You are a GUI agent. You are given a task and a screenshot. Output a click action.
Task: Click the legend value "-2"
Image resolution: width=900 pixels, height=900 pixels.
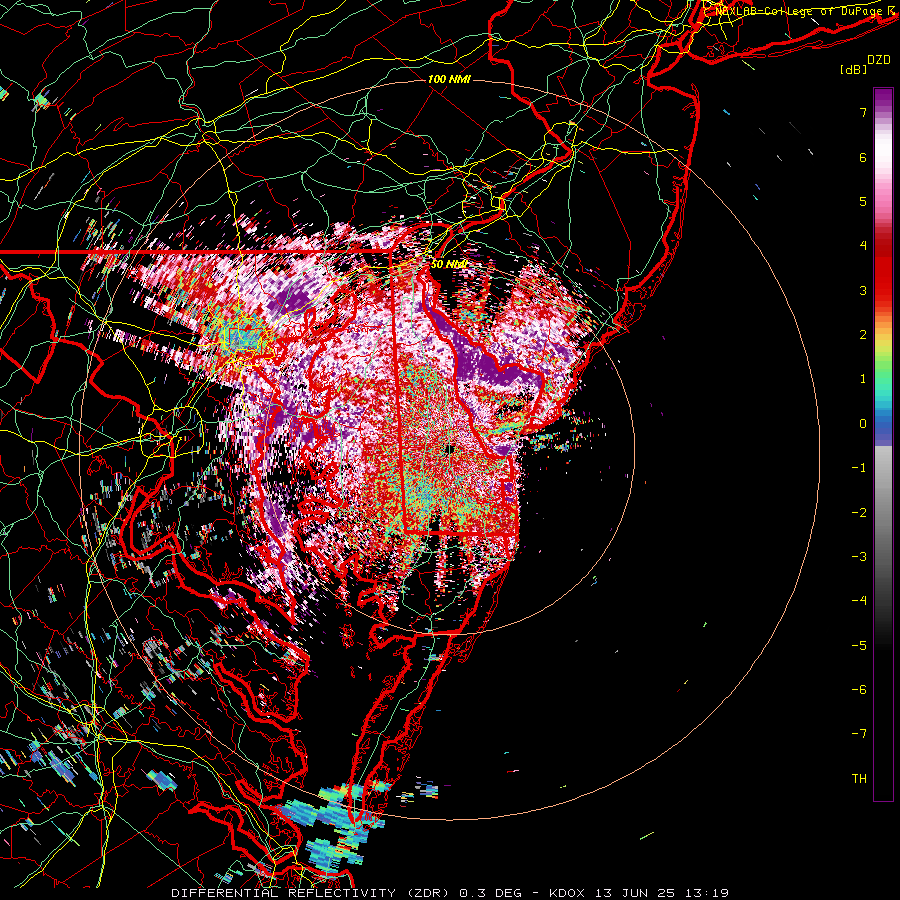(x=859, y=512)
